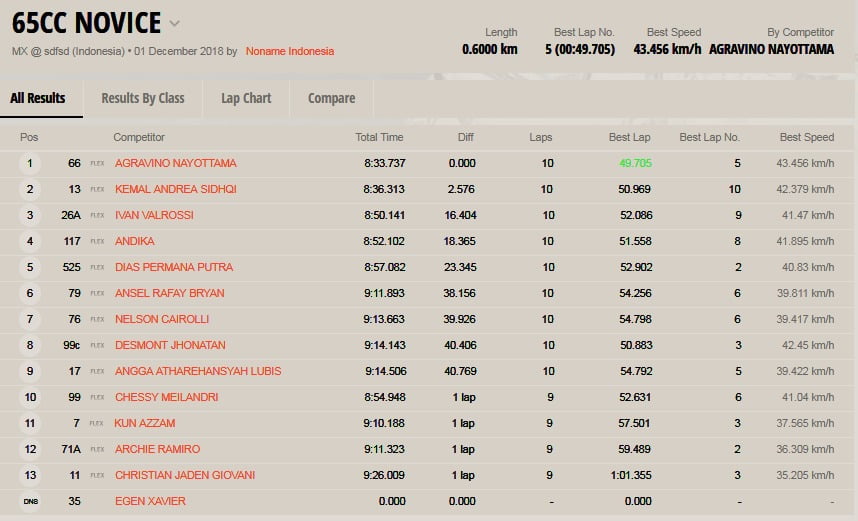Go to the Compare tab
Viewport: 858px width, 521px height.
point(332,98)
